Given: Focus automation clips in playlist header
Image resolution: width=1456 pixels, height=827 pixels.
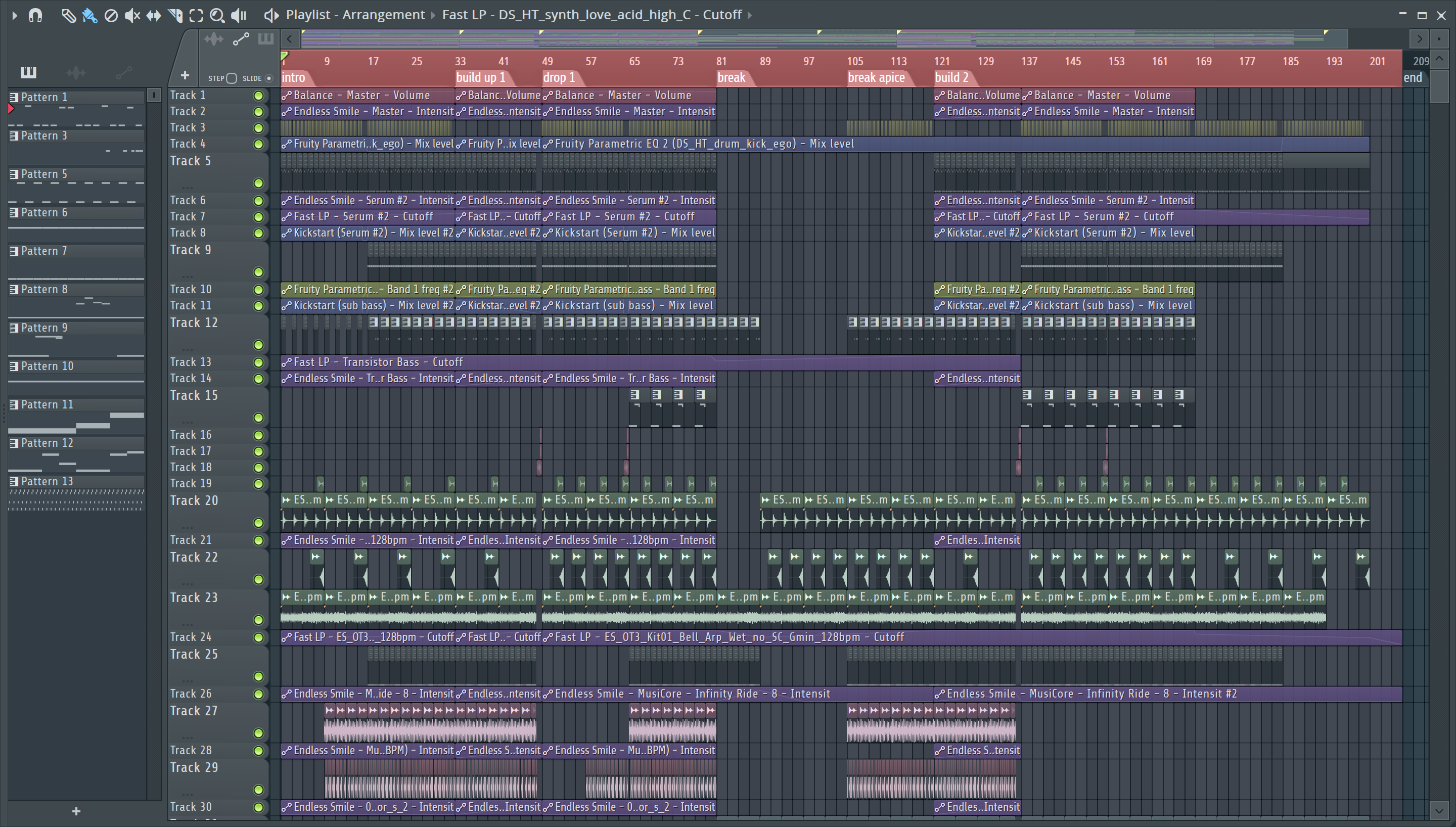Looking at the screenshot, I should coord(241,39).
